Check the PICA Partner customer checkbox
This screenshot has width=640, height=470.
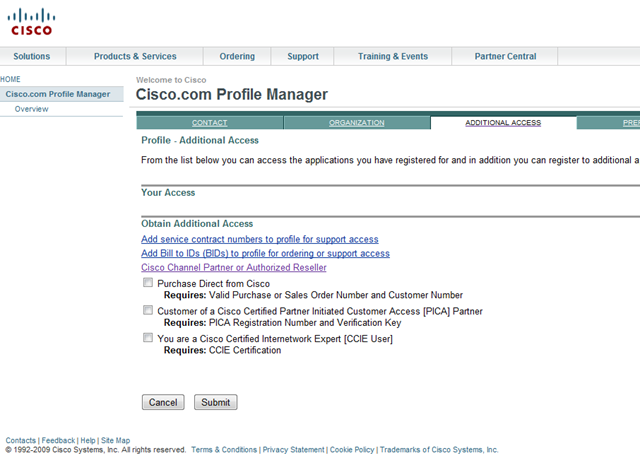(148, 310)
